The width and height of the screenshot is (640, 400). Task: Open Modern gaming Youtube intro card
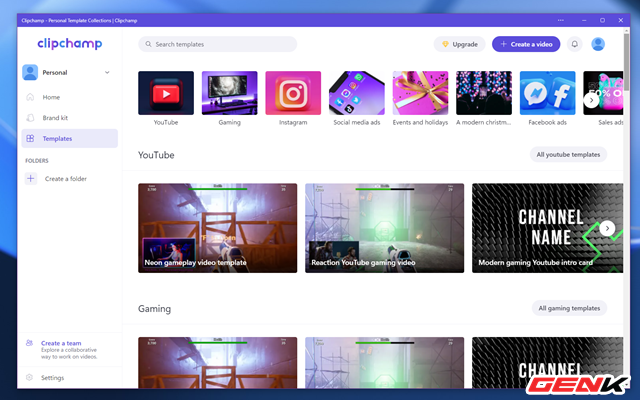point(547,228)
